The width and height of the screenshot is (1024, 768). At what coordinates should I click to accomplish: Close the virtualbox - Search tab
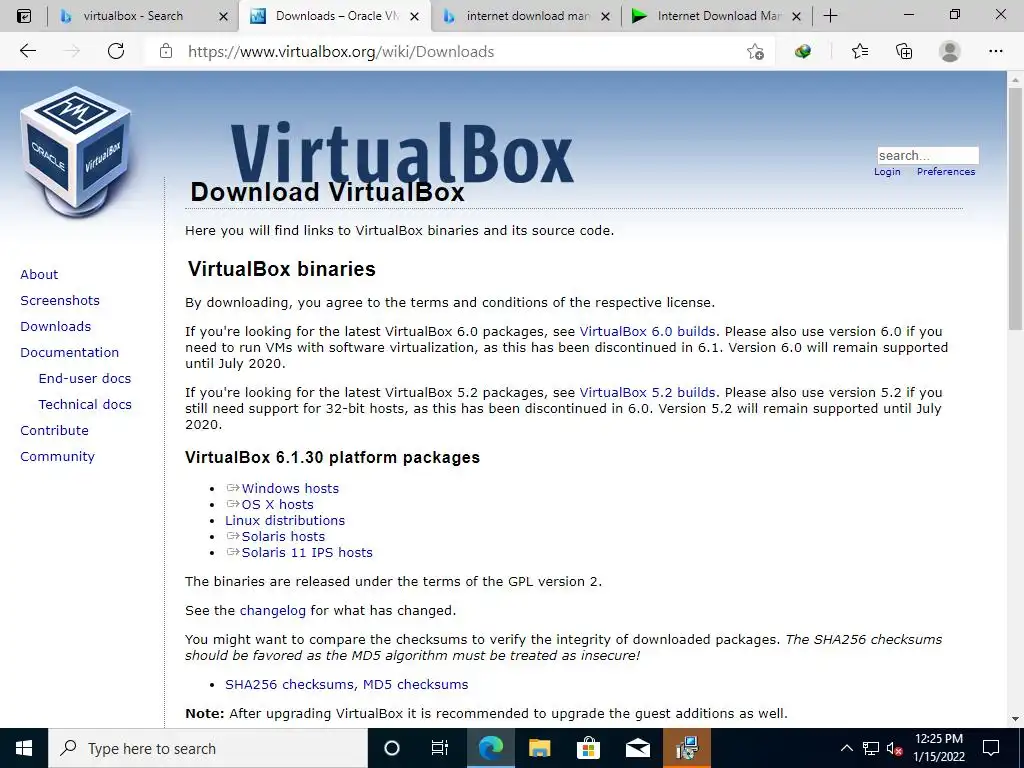[x=223, y=16]
